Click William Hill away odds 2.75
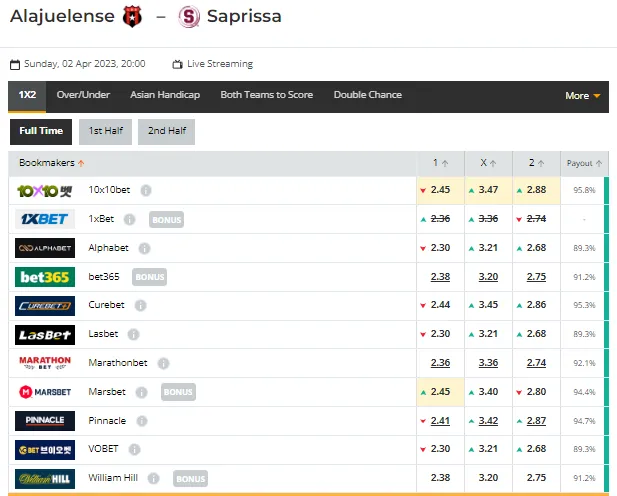This screenshot has width=617, height=496. [x=536, y=478]
